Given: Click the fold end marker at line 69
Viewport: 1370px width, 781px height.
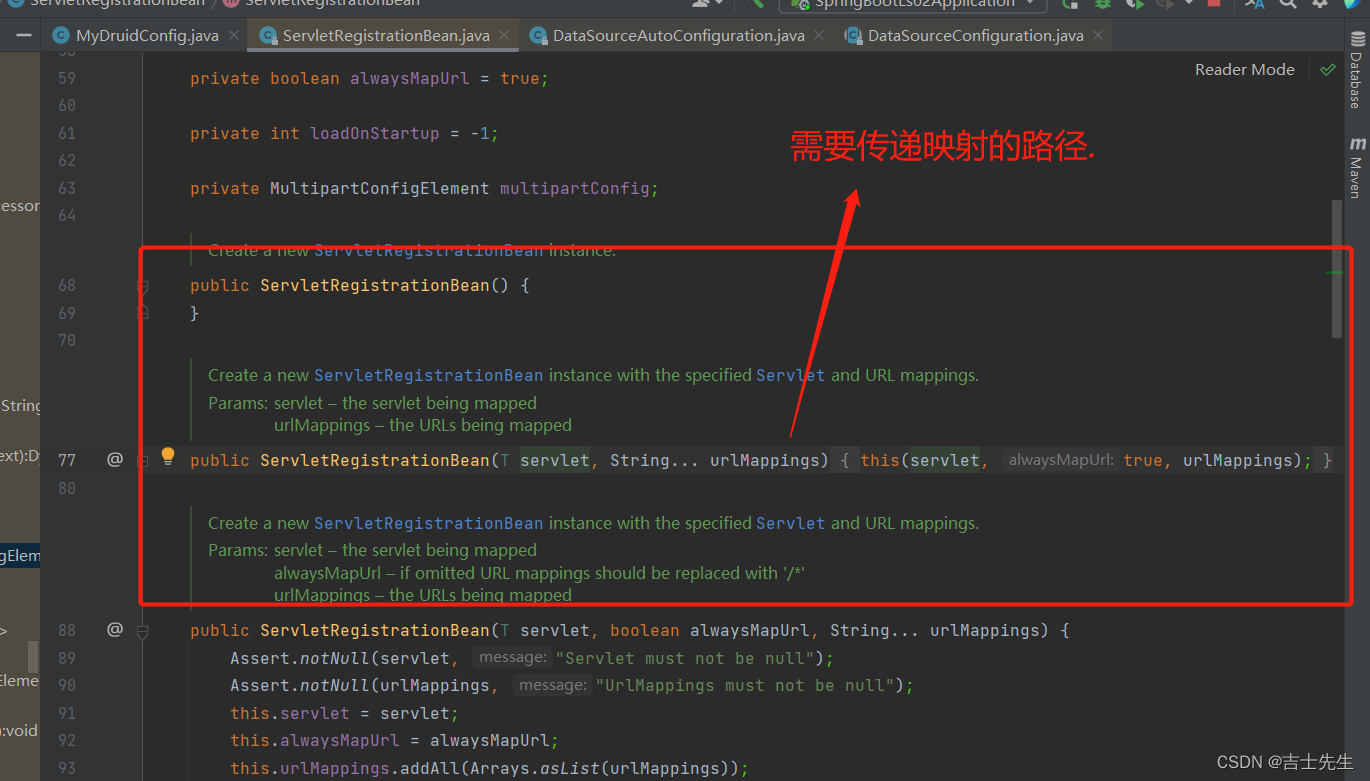Looking at the screenshot, I should (142, 313).
